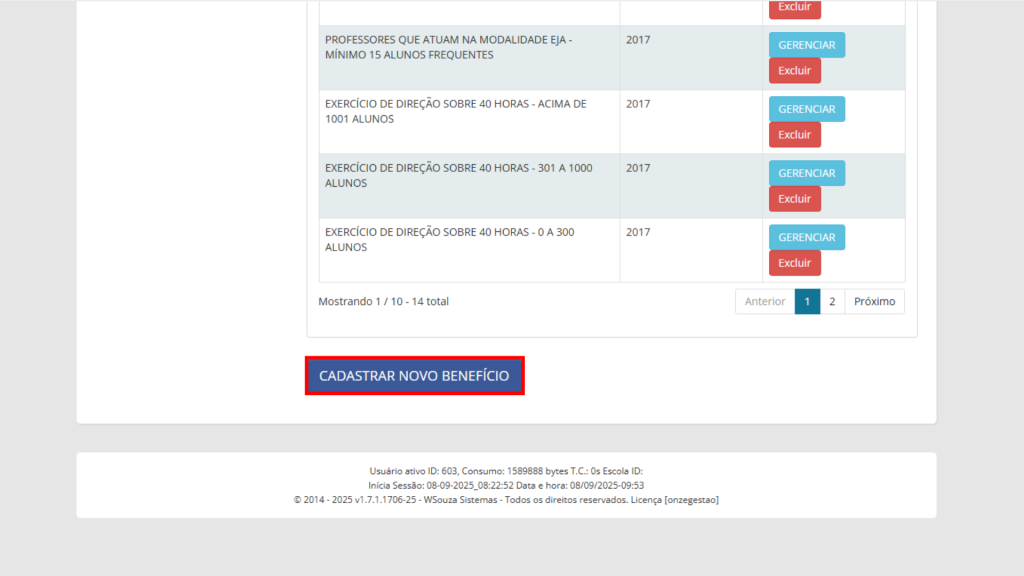
Task: Open GERENCIAR for Professores EJA row
Action: click(x=807, y=45)
